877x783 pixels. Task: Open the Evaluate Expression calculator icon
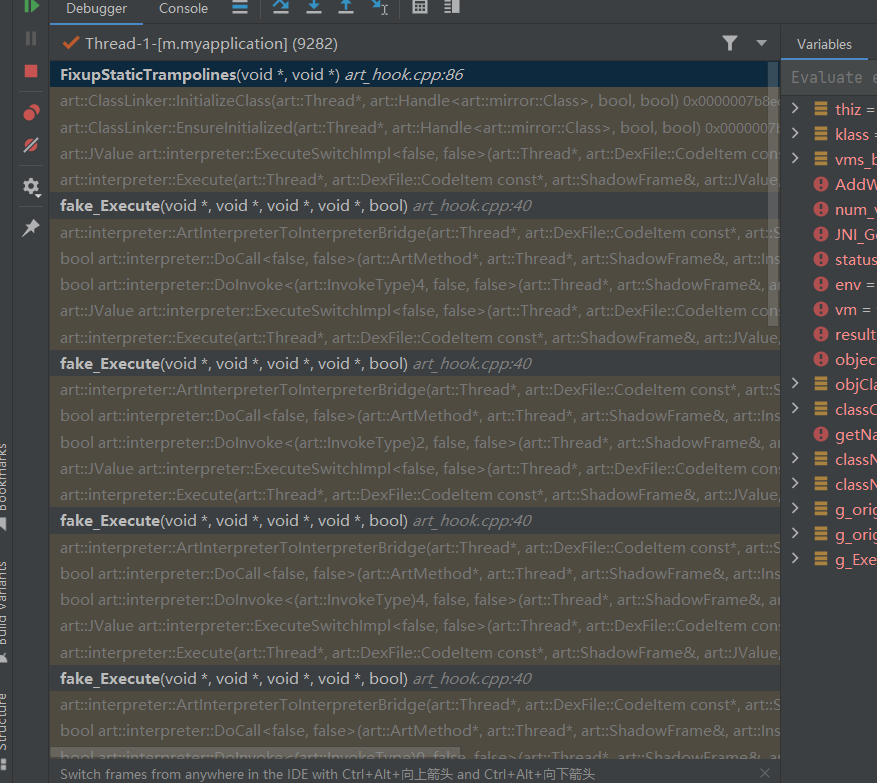(420, 7)
